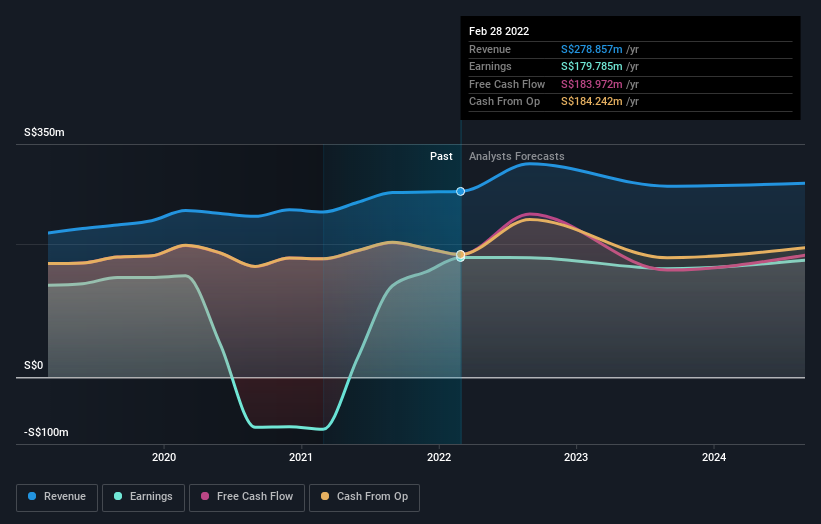Click the S$184.242m cash from op value
The width and height of the screenshot is (821, 524).
[x=592, y=102]
